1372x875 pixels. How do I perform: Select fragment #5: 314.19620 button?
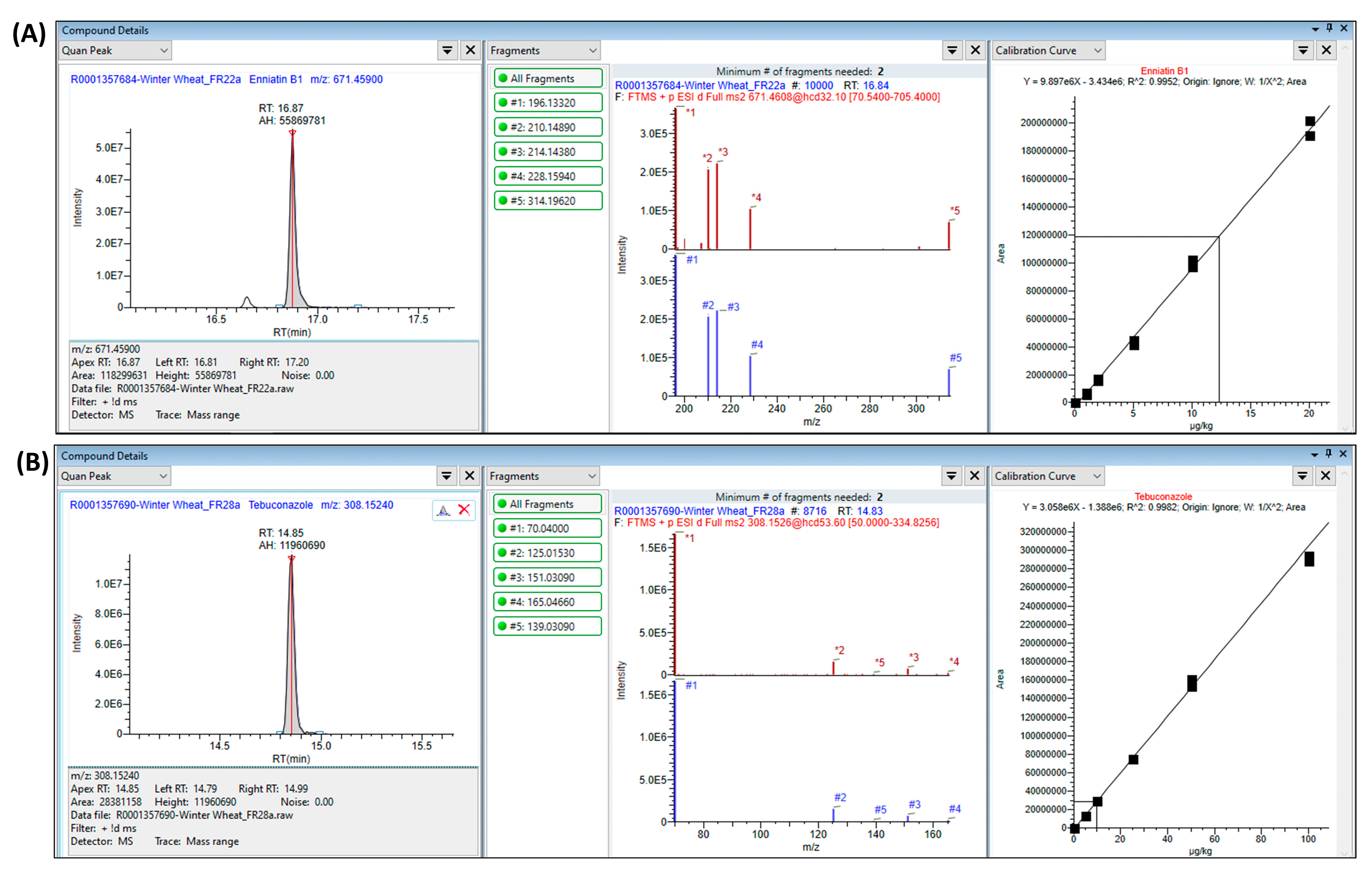click(x=548, y=201)
